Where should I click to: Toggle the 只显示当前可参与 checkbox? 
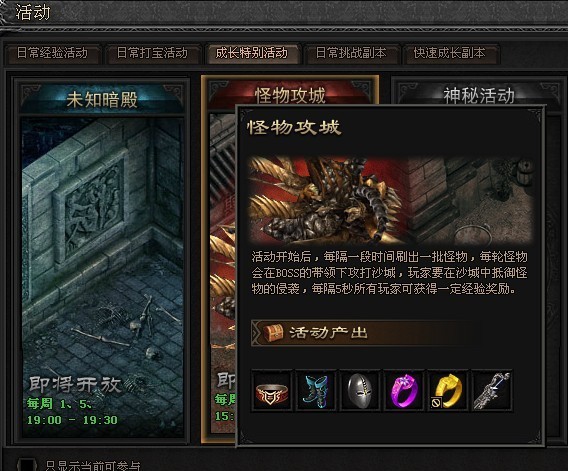27,465
